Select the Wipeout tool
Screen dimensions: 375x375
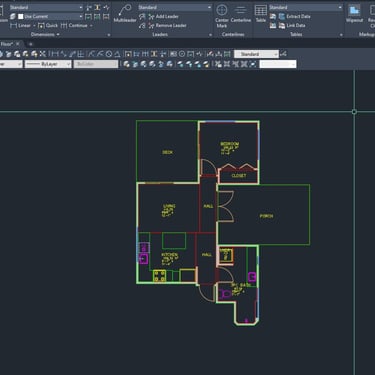(354, 13)
